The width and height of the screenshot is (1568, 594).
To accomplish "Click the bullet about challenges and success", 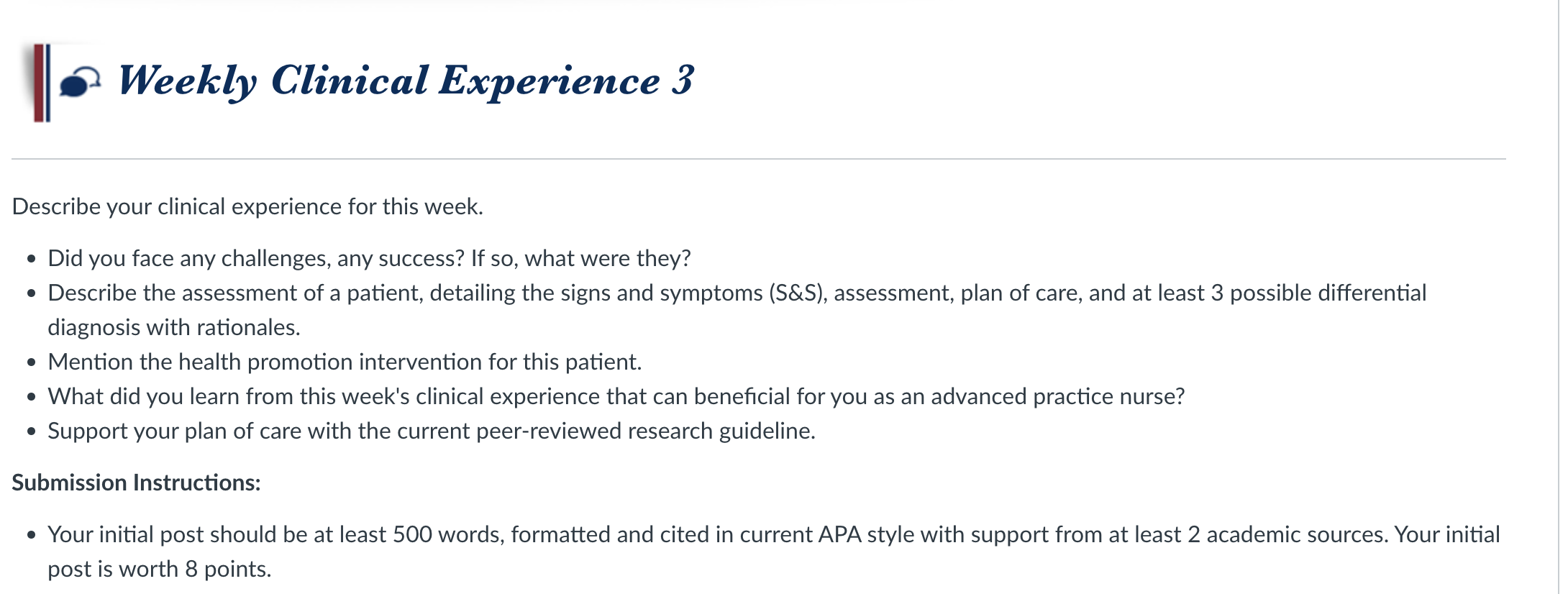I will pos(369,258).
